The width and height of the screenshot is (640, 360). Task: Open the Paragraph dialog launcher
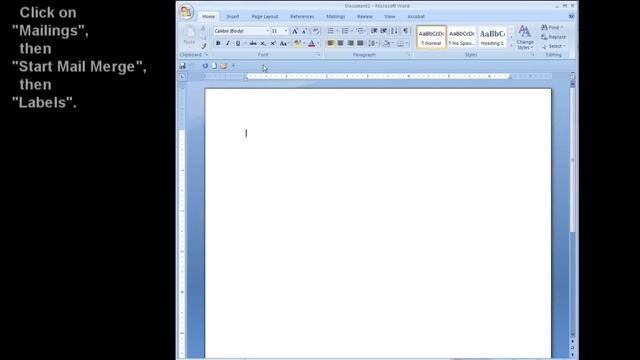(x=409, y=55)
